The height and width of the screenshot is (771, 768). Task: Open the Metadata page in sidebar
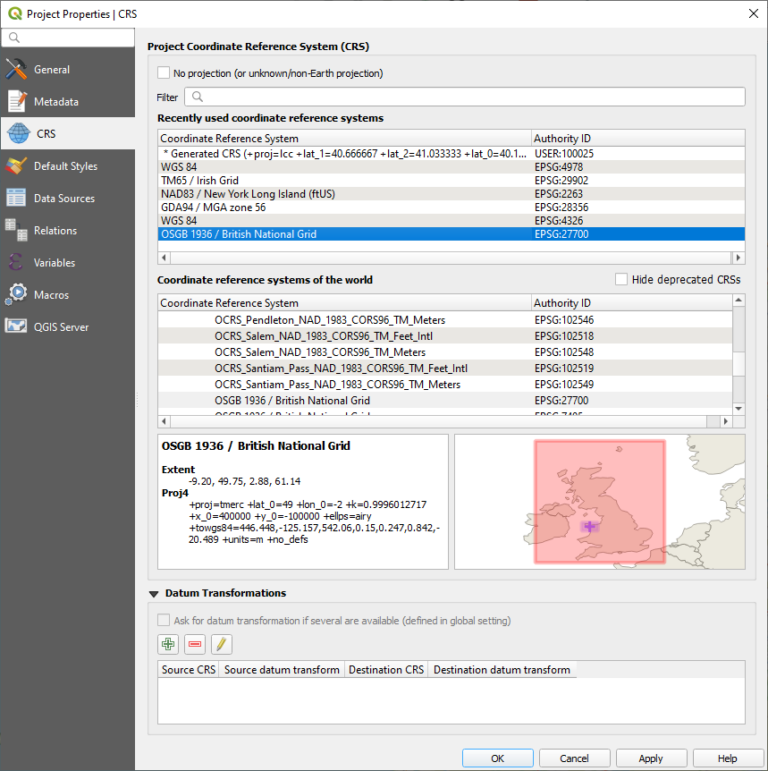pos(55,102)
